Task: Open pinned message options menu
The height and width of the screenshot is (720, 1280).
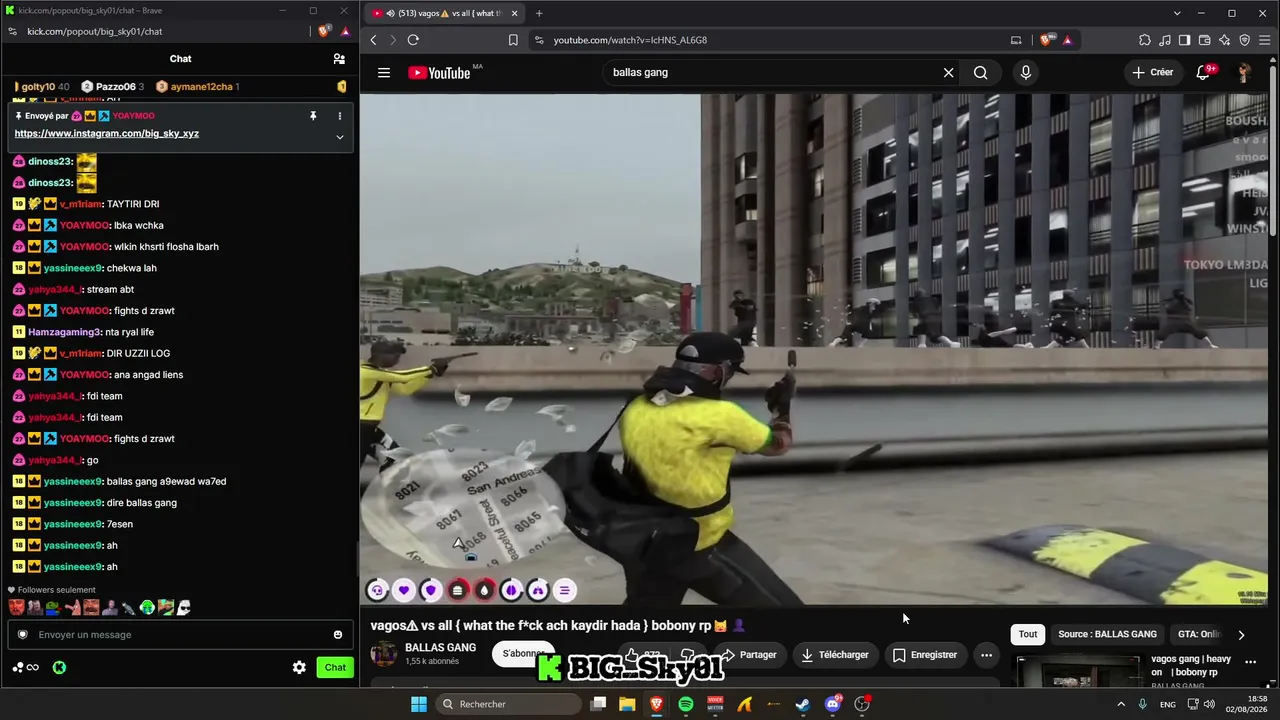Action: tap(340, 116)
